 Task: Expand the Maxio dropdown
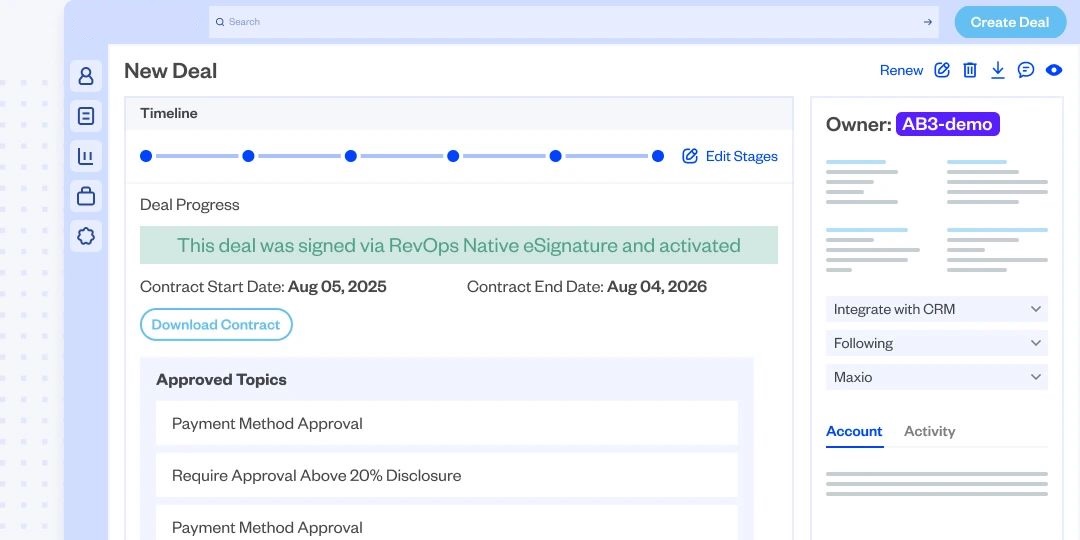(937, 377)
